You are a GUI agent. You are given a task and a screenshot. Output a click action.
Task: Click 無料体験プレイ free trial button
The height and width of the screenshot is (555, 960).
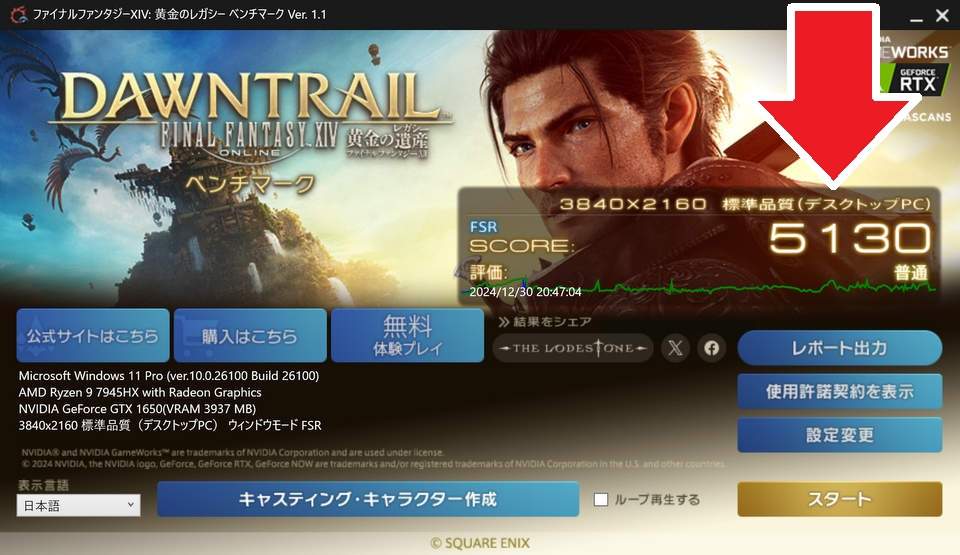(407, 336)
